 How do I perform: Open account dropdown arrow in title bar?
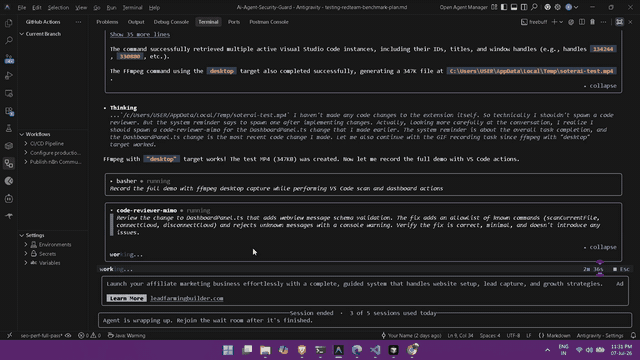pos(576,7)
